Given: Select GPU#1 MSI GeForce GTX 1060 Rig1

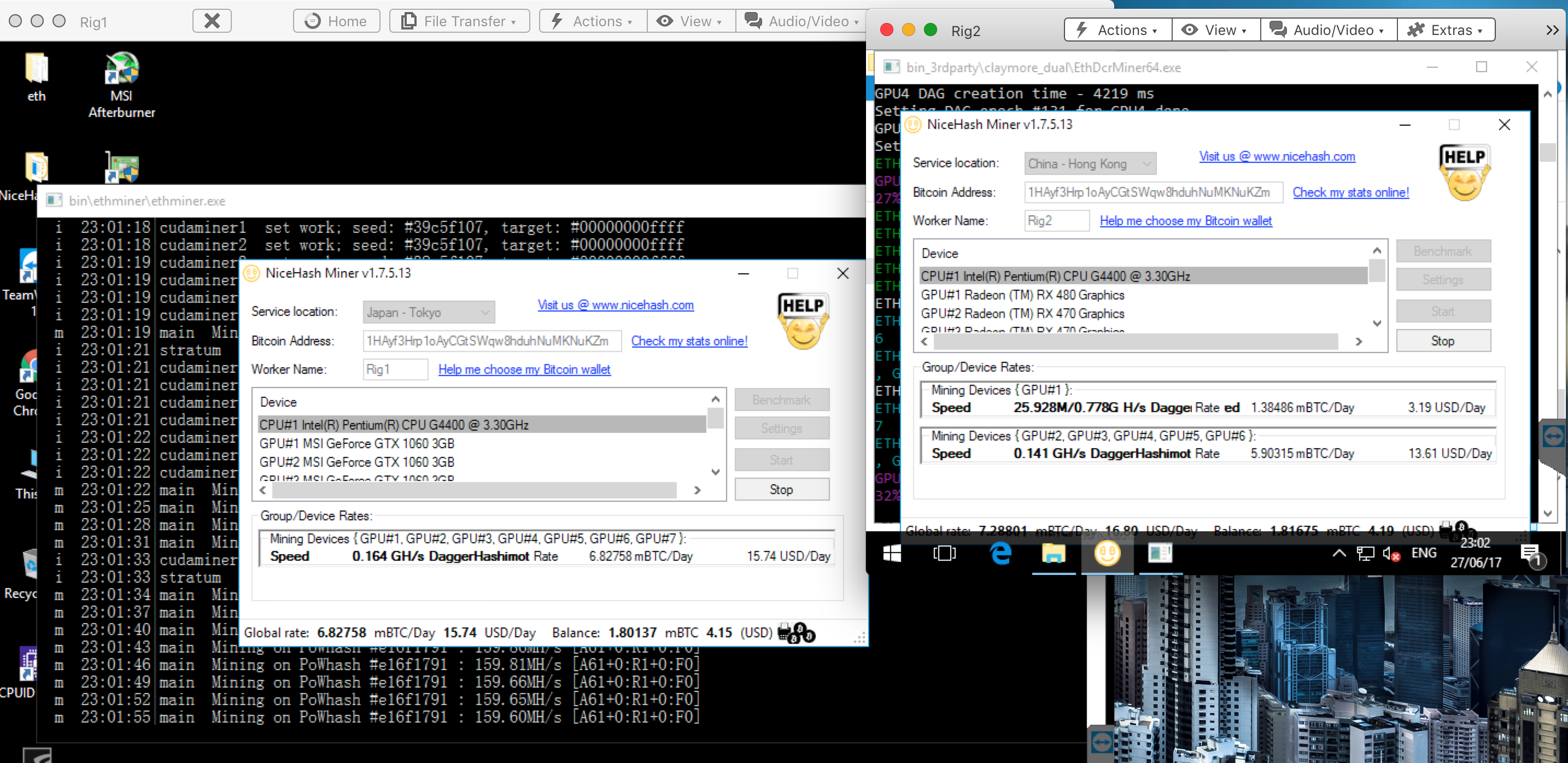Looking at the screenshot, I should (x=356, y=443).
